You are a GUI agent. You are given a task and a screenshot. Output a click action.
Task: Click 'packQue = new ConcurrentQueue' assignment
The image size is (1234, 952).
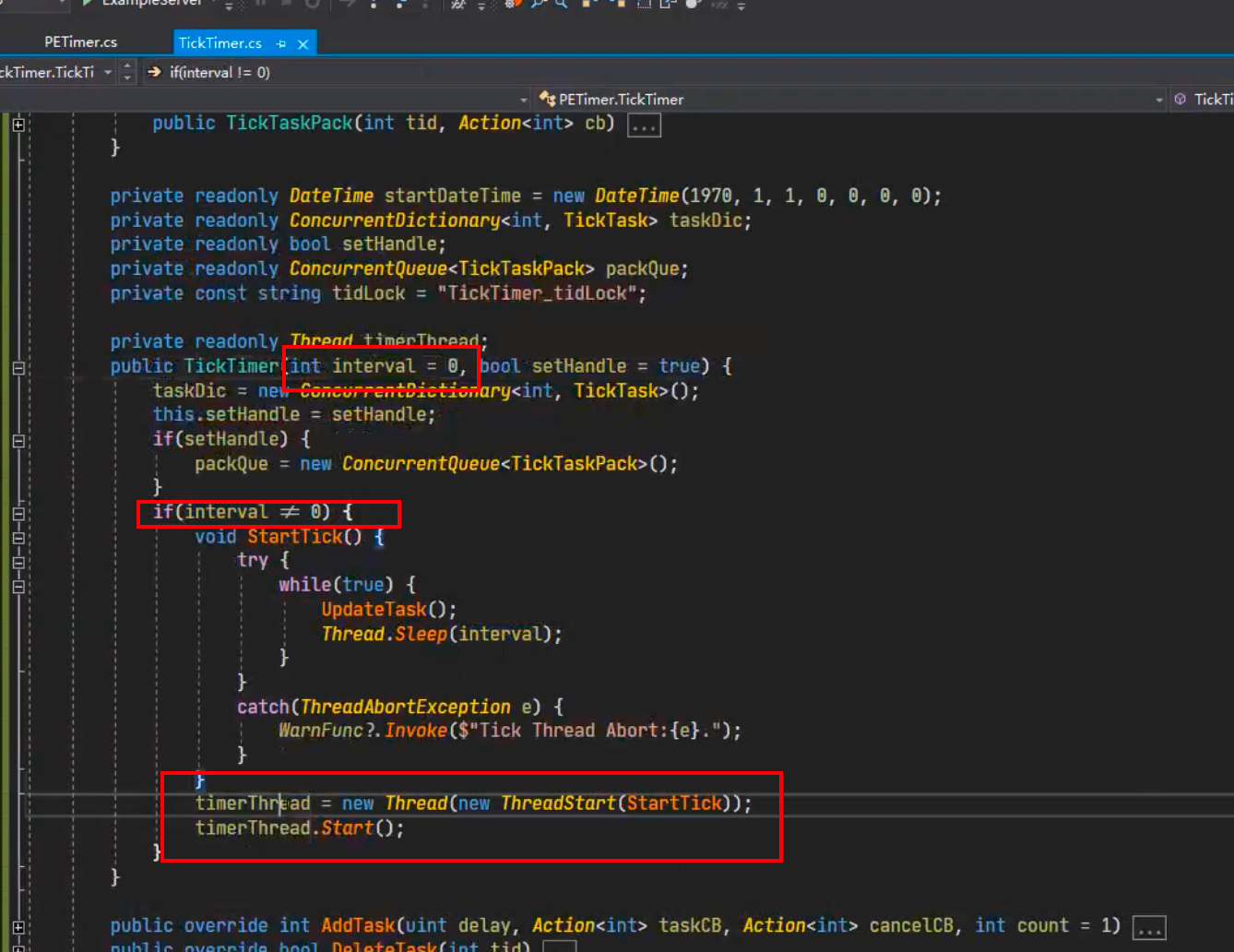tap(436, 463)
